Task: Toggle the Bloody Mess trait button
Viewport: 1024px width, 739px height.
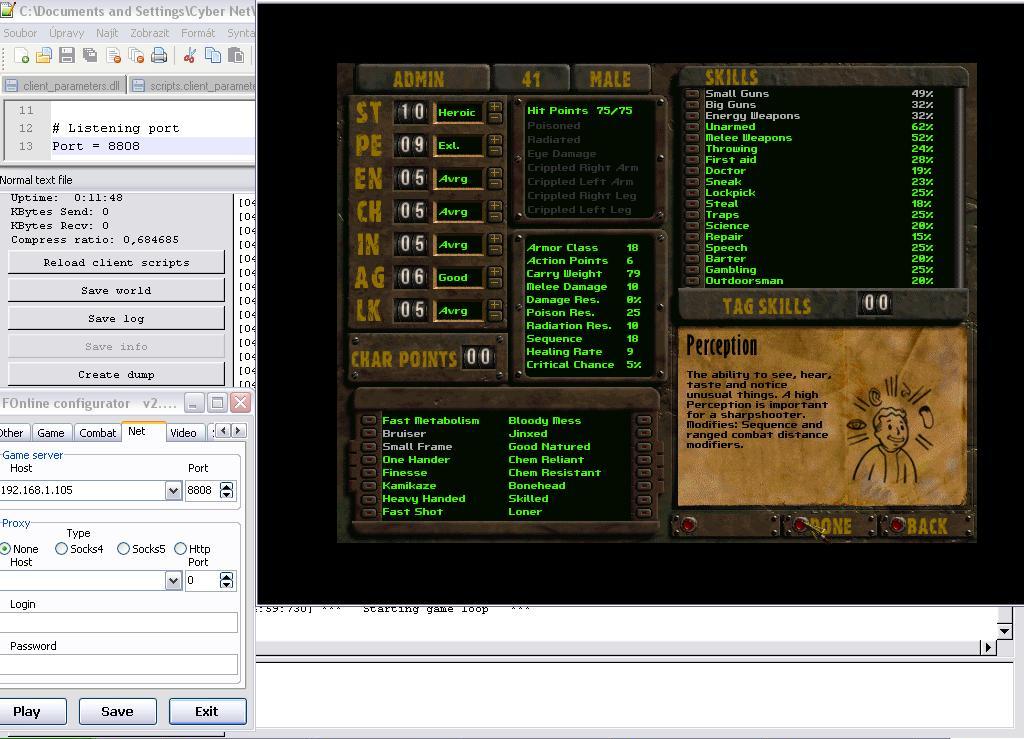Action: [644, 421]
